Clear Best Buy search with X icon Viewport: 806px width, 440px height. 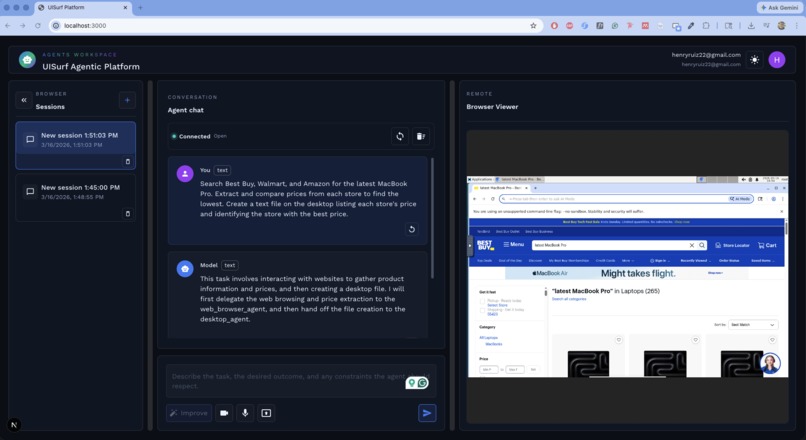point(692,245)
